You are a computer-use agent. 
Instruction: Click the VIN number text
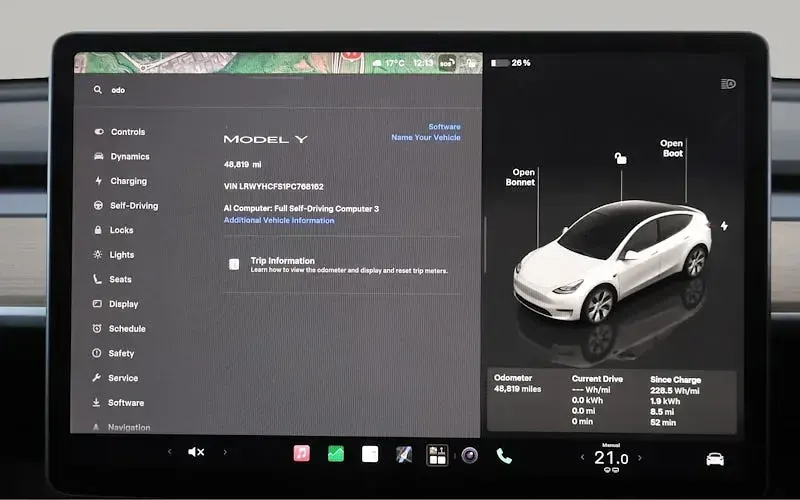pos(273,186)
